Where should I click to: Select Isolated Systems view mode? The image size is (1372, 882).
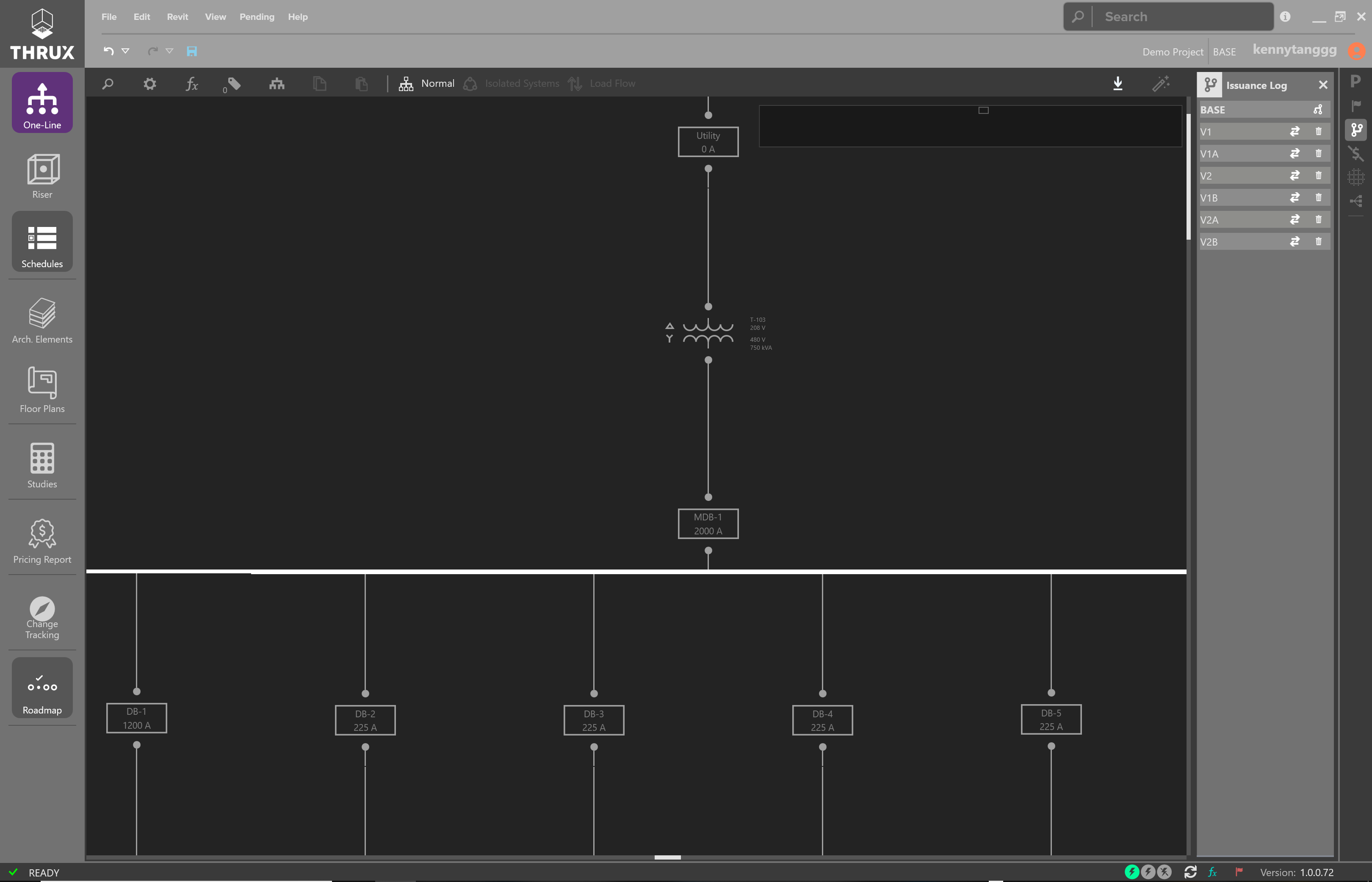click(512, 83)
